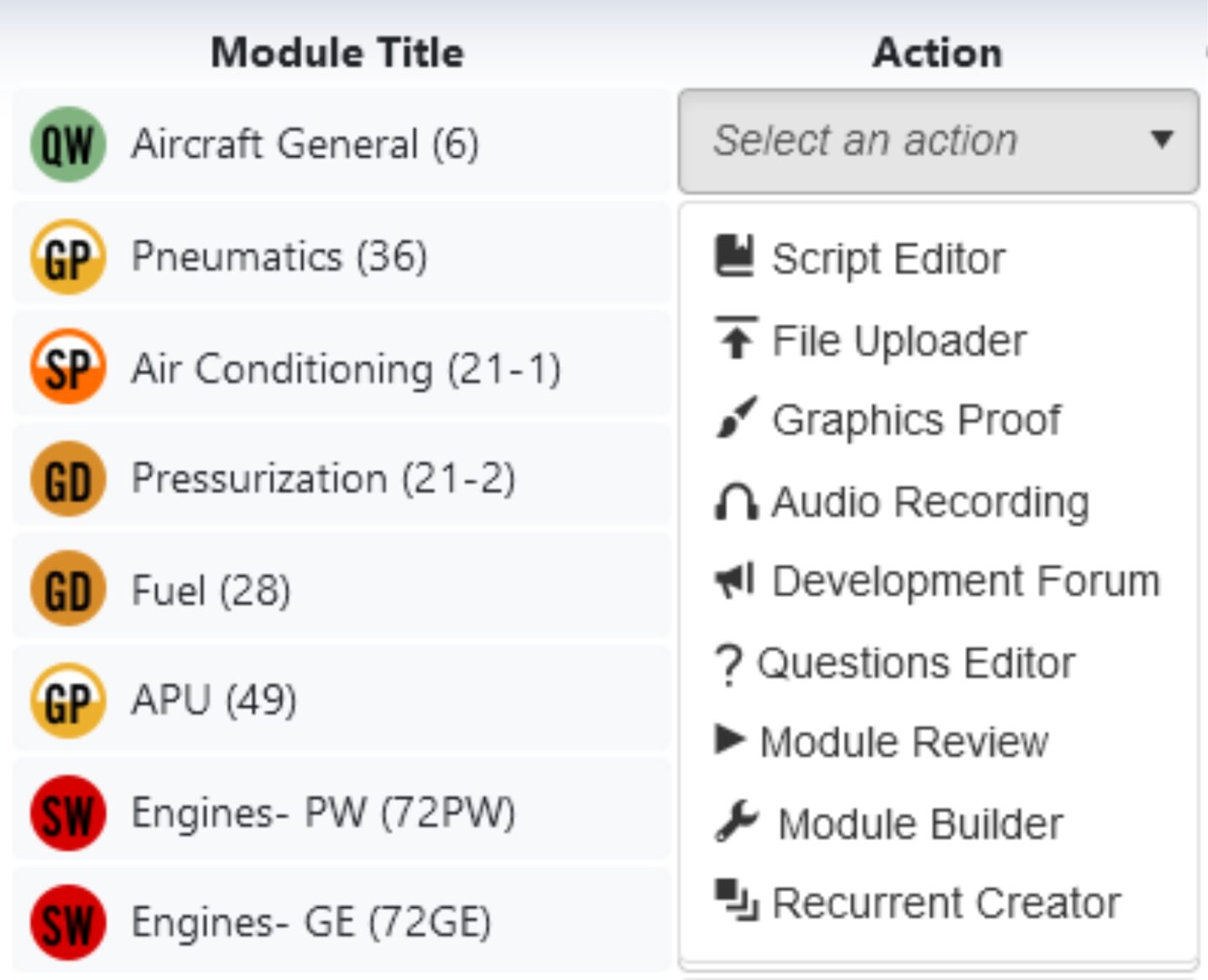
Task: Click the orange GP badge beside Pneumatics
Action: (x=66, y=255)
